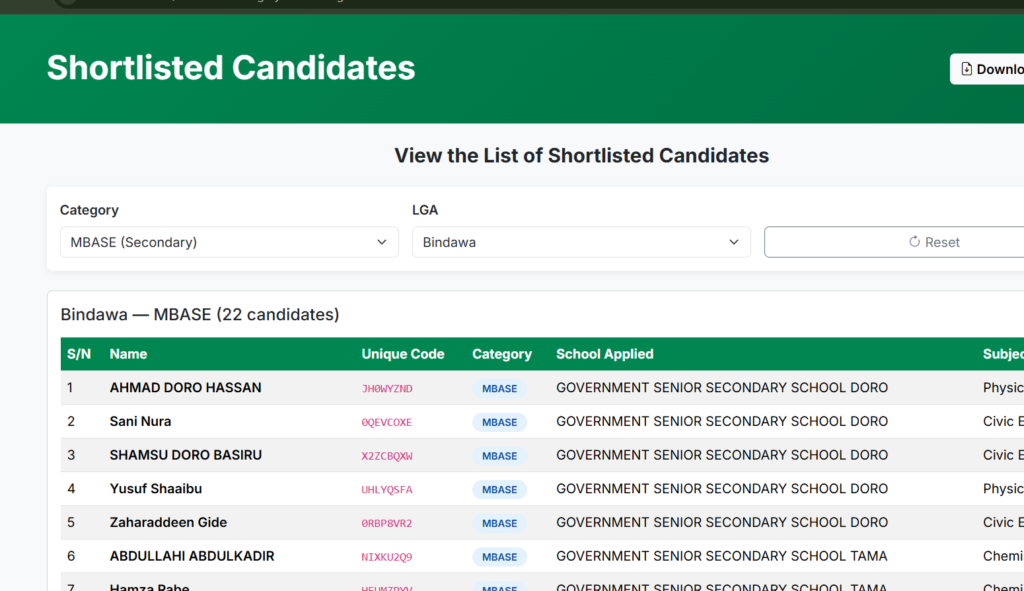Screen dimensions: 1024x591
Task: Click unique code 0RBP8VR2
Action: coord(387,523)
